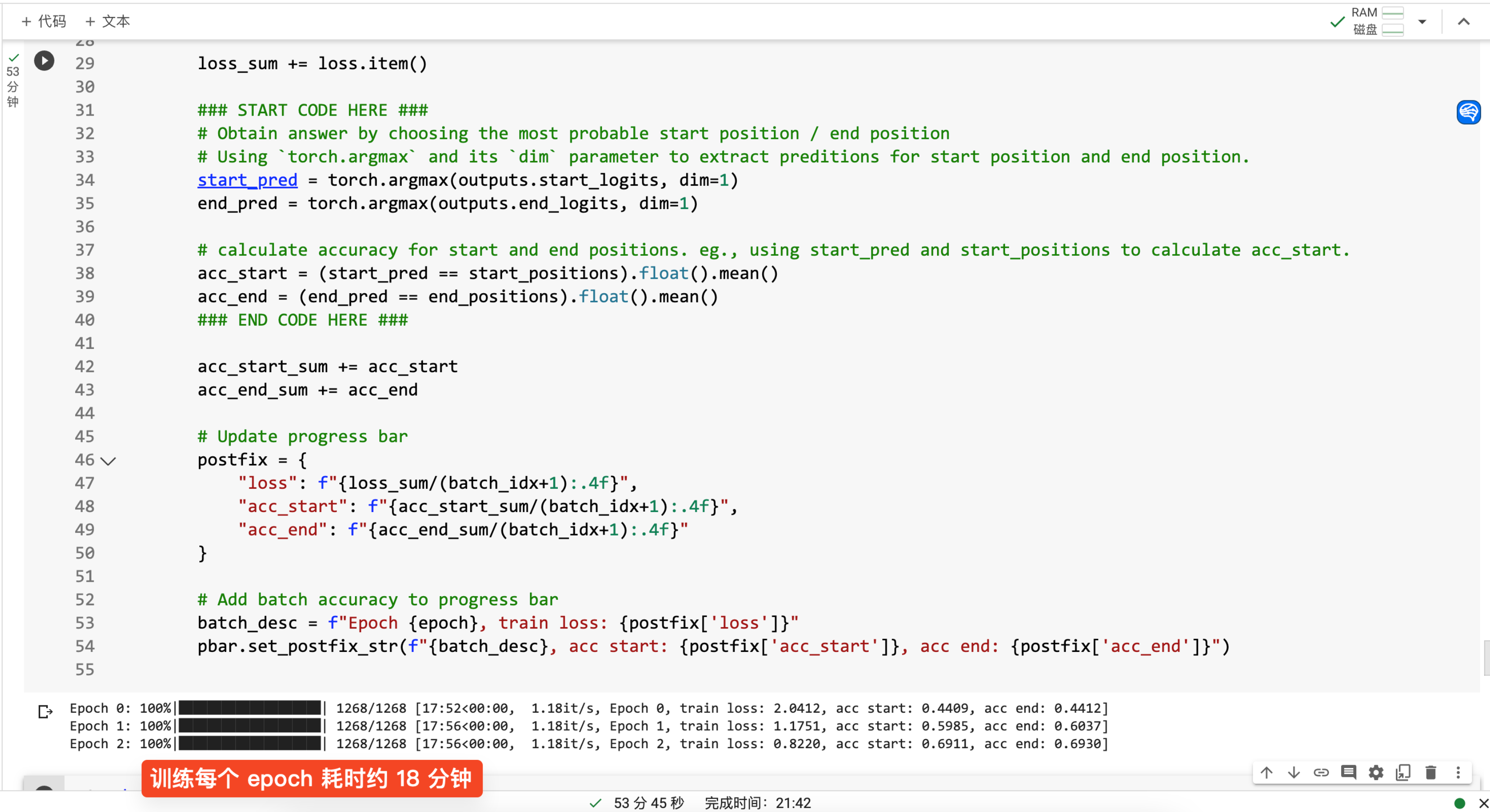Clear output via output toggle icon
1490x812 pixels.
45,711
